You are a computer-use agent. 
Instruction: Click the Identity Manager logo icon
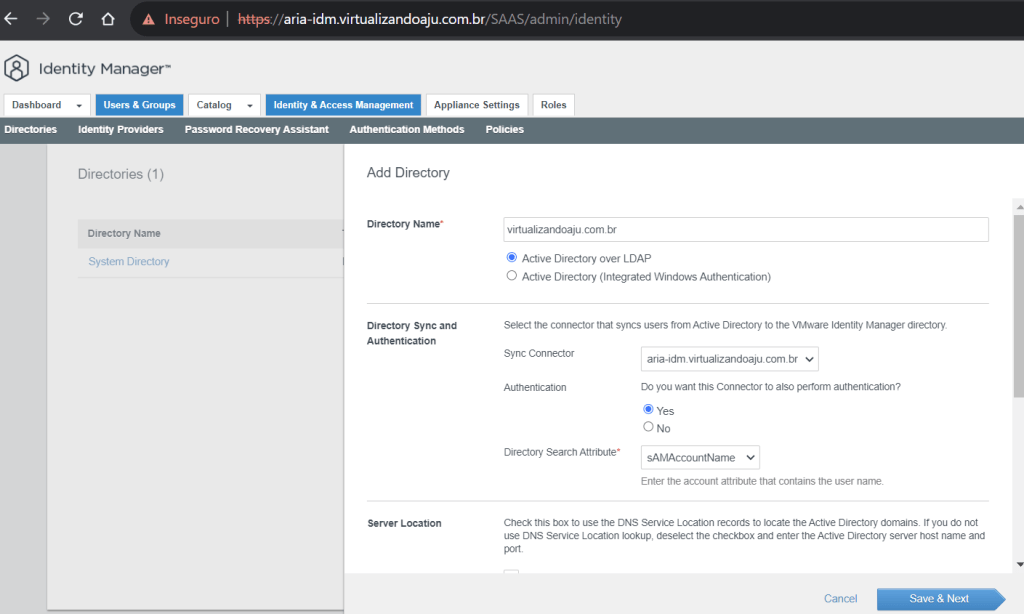pos(17,68)
